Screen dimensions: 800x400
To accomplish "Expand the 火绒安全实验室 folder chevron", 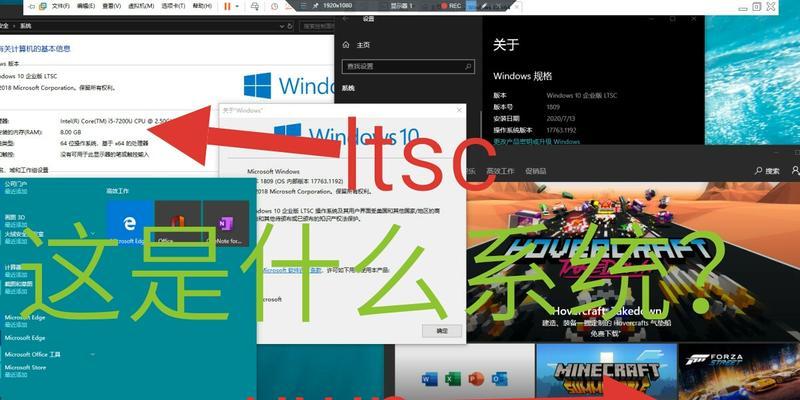I will pos(92,234).
